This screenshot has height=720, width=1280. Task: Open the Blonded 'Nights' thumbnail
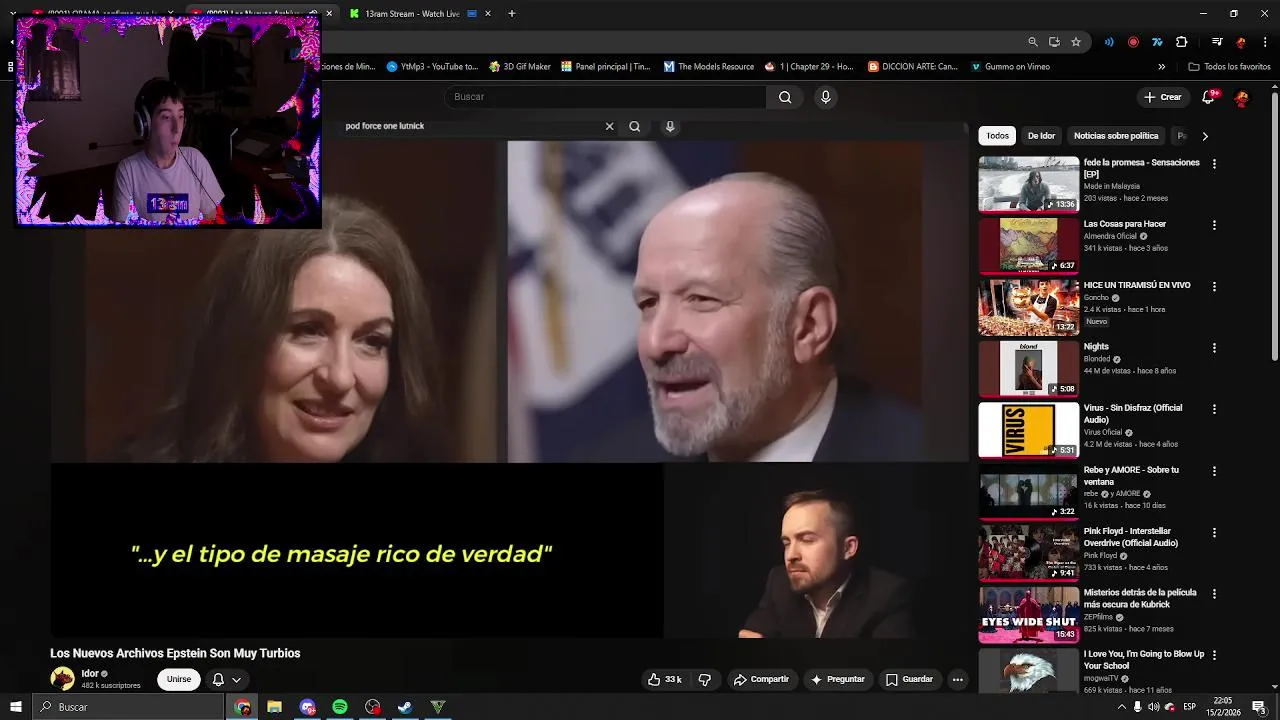[1028, 368]
